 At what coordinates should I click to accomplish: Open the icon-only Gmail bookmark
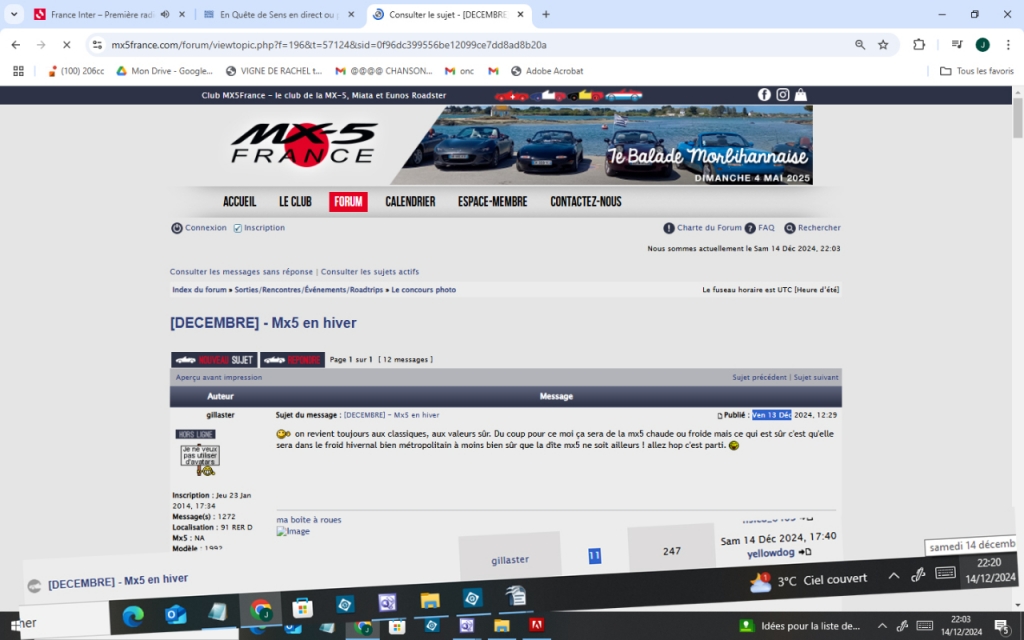click(493, 71)
